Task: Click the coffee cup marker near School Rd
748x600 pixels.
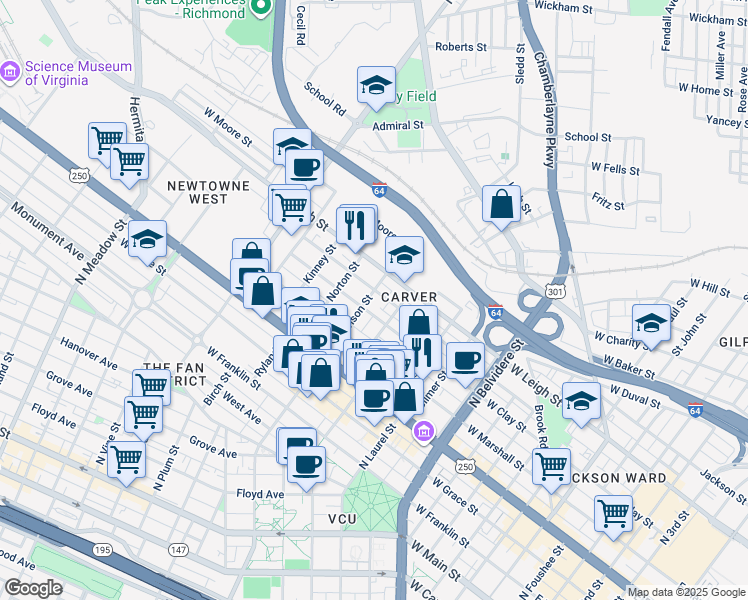Action: tap(304, 169)
